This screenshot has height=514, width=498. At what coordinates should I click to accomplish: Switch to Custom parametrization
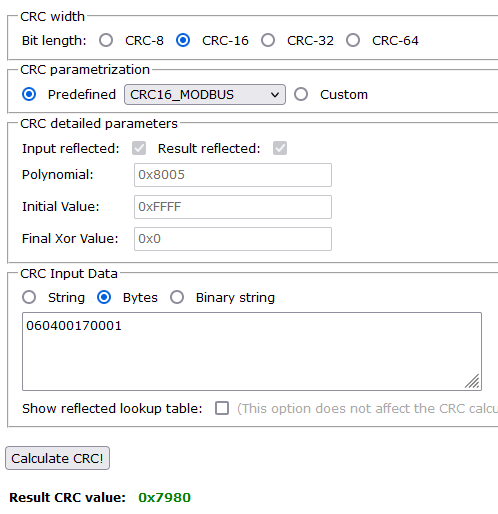301,94
